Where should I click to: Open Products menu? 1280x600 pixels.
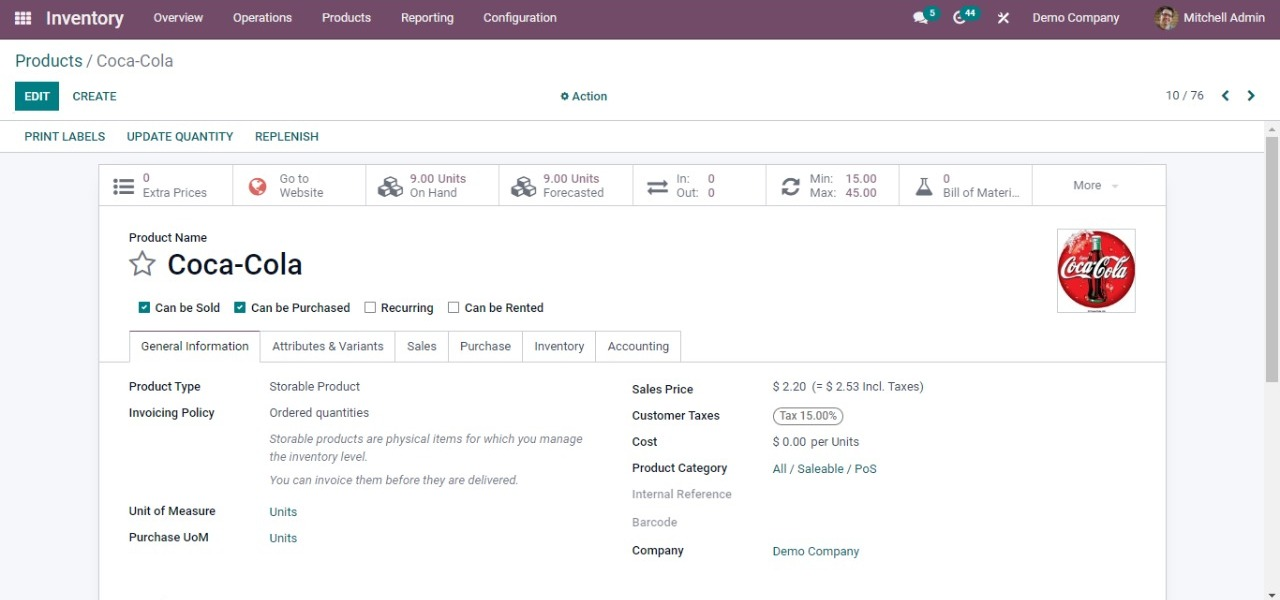[x=346, y=18]
